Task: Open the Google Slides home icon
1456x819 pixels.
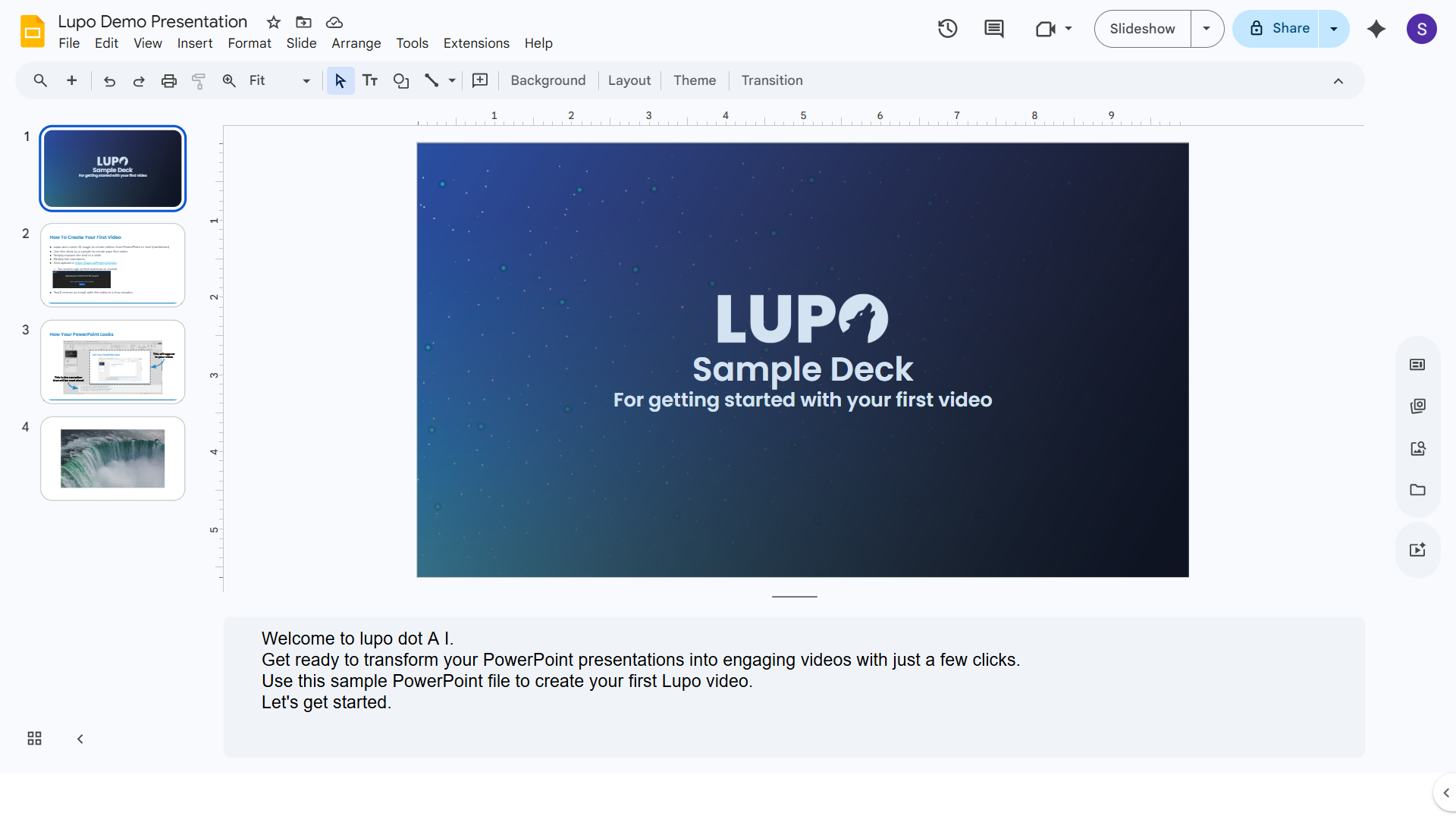Action: pos(33,31)
